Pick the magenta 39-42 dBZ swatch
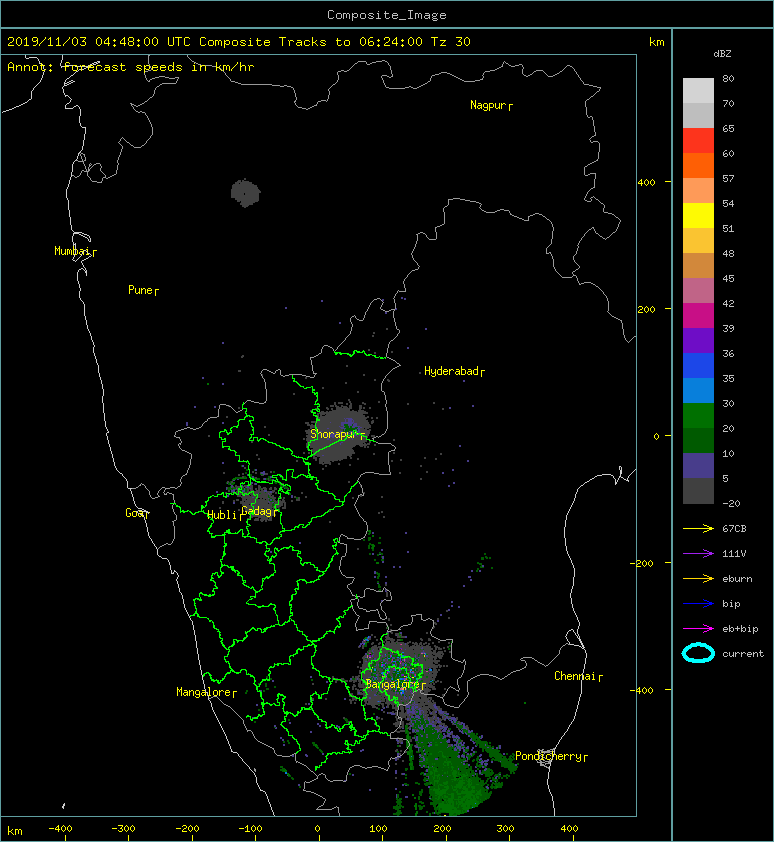This screenshot has height=842, width=774. [698, 315]
